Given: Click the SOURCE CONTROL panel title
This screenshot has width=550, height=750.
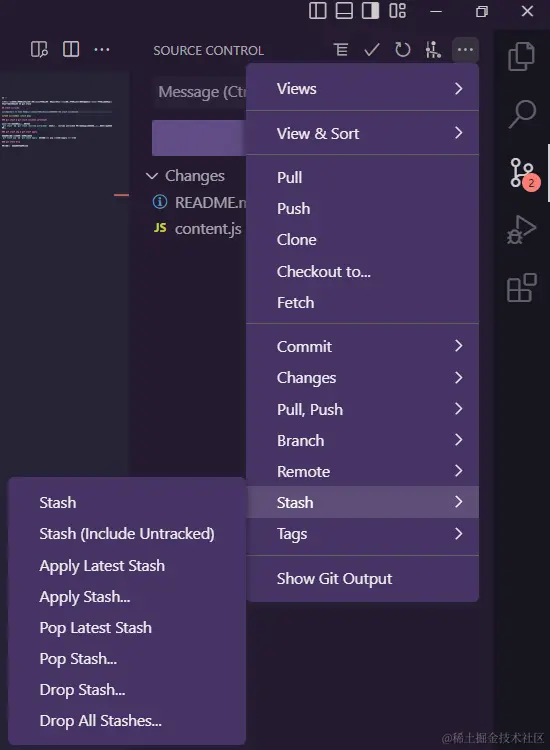Looking at the screenshot, I should (x=209, y=50).
